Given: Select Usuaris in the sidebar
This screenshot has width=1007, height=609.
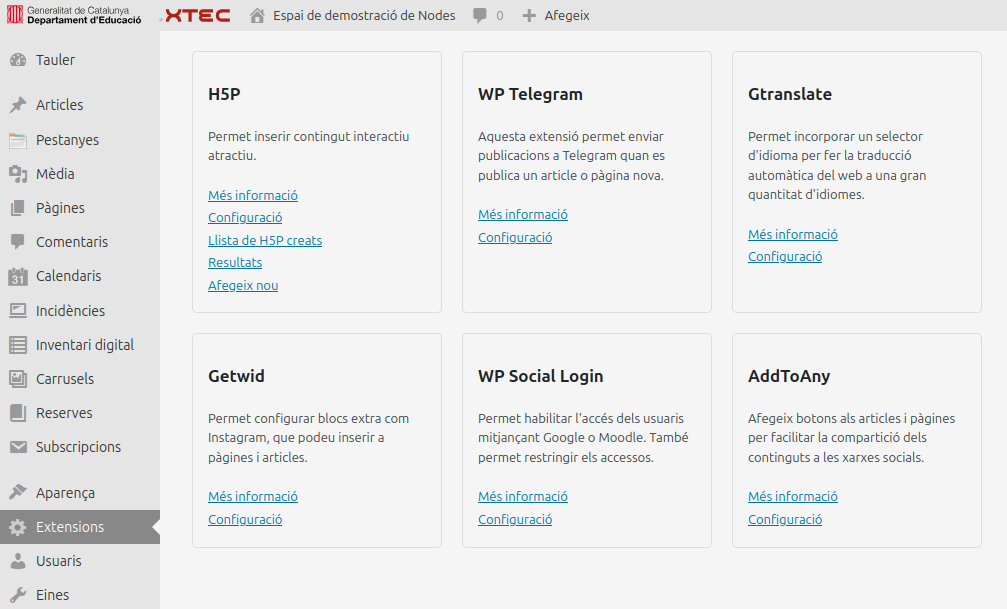Looking at the screenshot, I should click(59, 561).
